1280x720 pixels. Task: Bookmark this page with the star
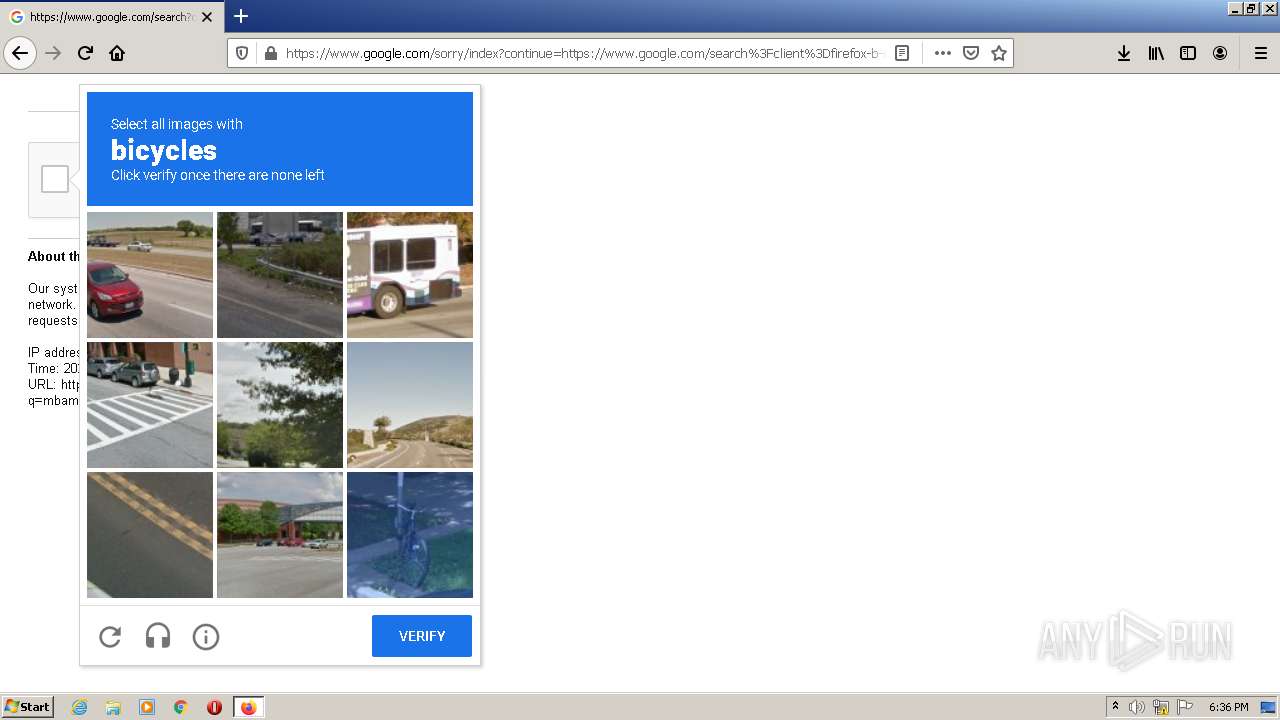tap(998, 53)
